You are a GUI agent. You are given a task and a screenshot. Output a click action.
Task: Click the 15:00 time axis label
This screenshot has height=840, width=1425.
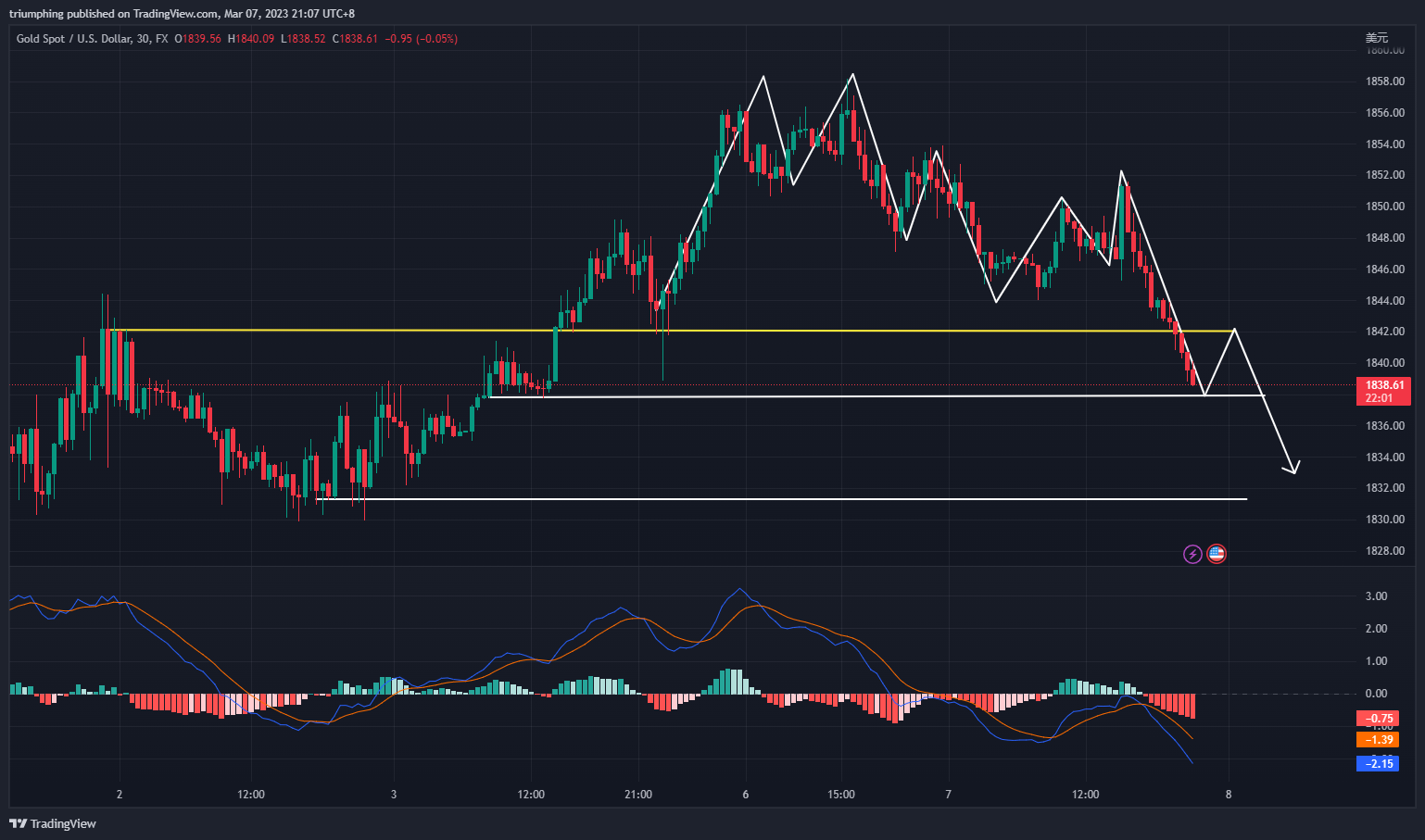pyautogui.click(x=841, y=795)
